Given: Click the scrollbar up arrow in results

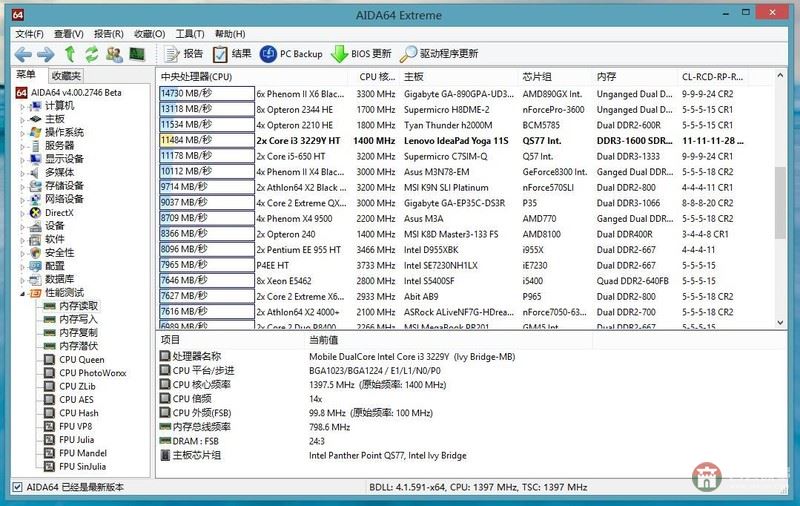Looking at the screenshot, I should [x=780, y=75].
